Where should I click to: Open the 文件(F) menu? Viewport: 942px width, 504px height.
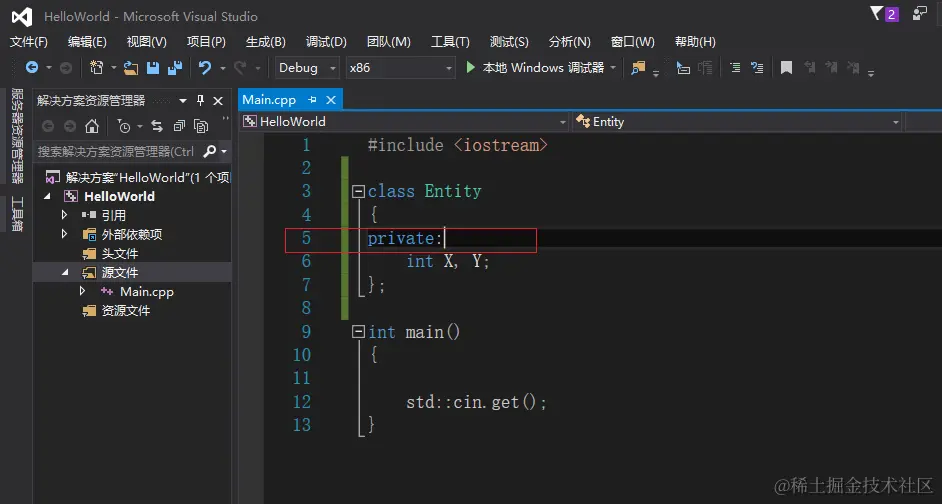(29, 41)
